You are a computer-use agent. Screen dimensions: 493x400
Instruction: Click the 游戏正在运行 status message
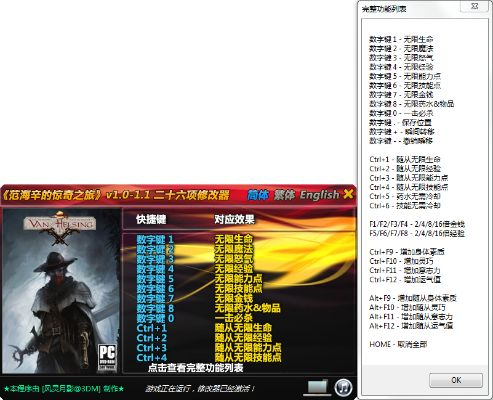coord(200,388)
